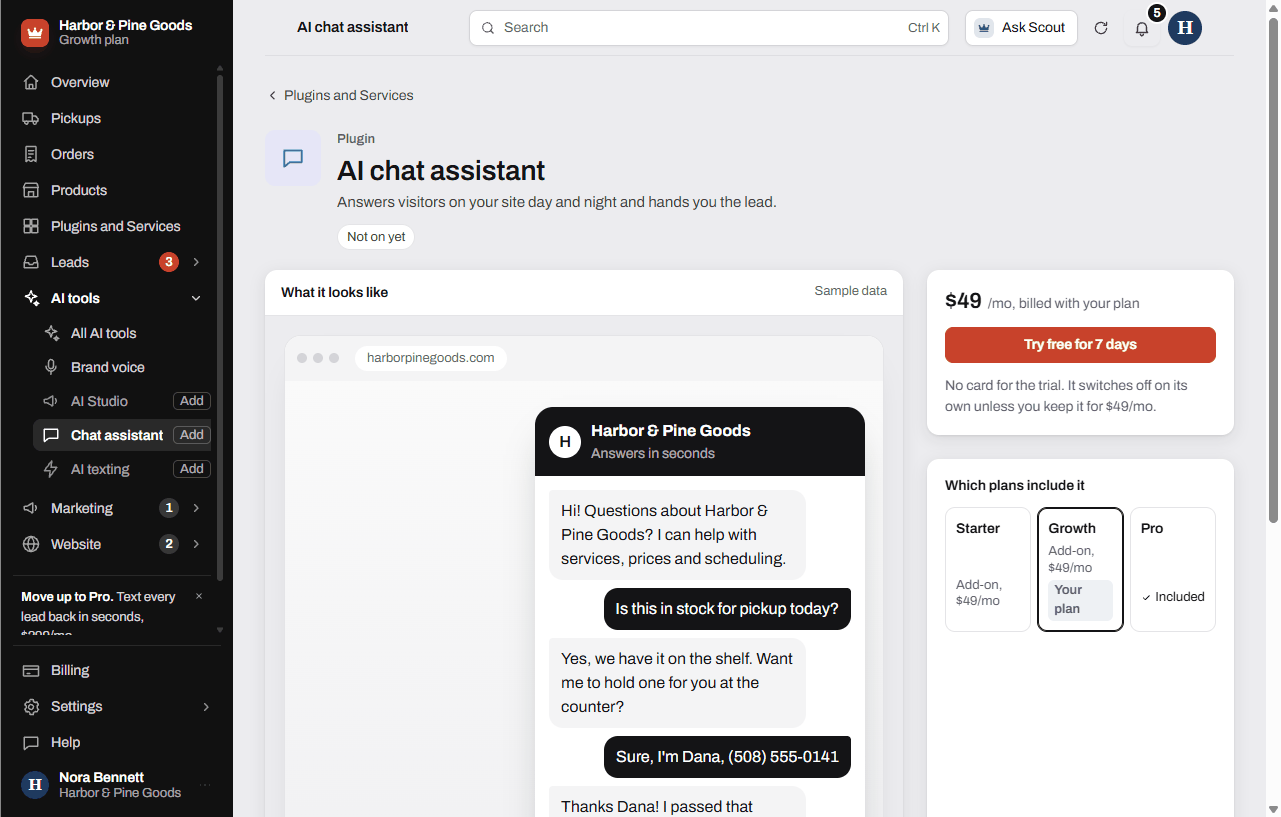Click the sparkle icon beside All AI tools
Viewport: 1281px width, 817px height.
(x=51, y=333)
